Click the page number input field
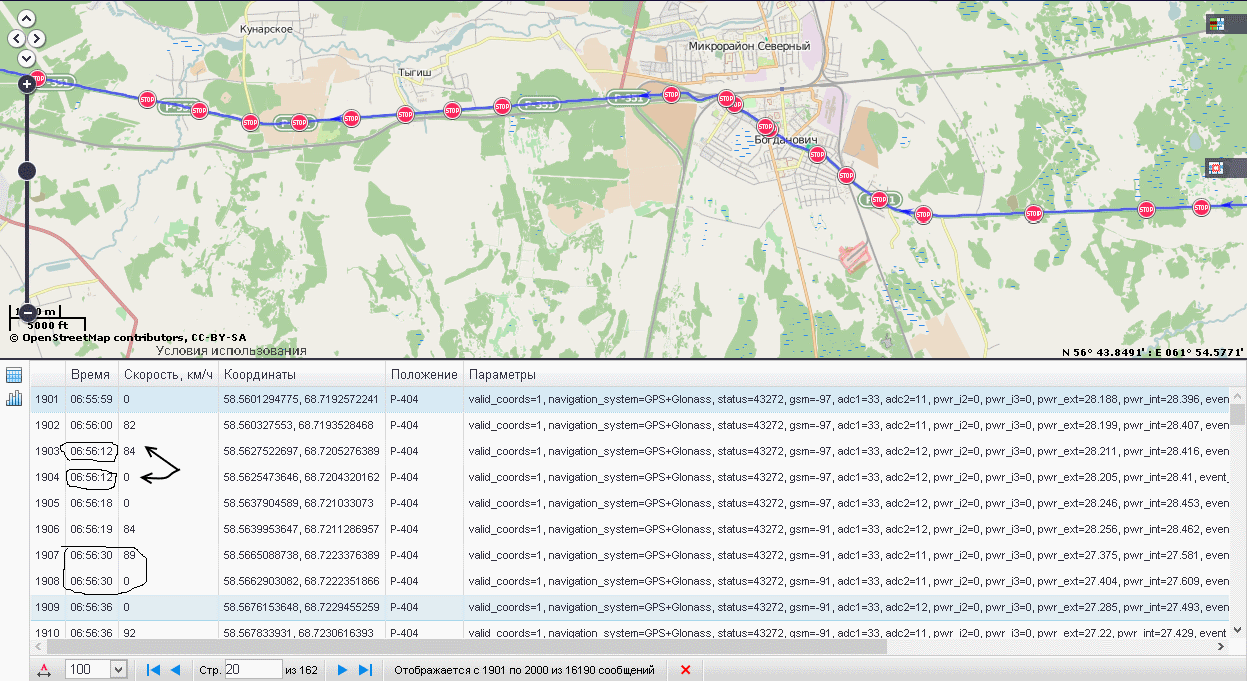Viewport: 1247px width, 681px height. tap(253, 669)
